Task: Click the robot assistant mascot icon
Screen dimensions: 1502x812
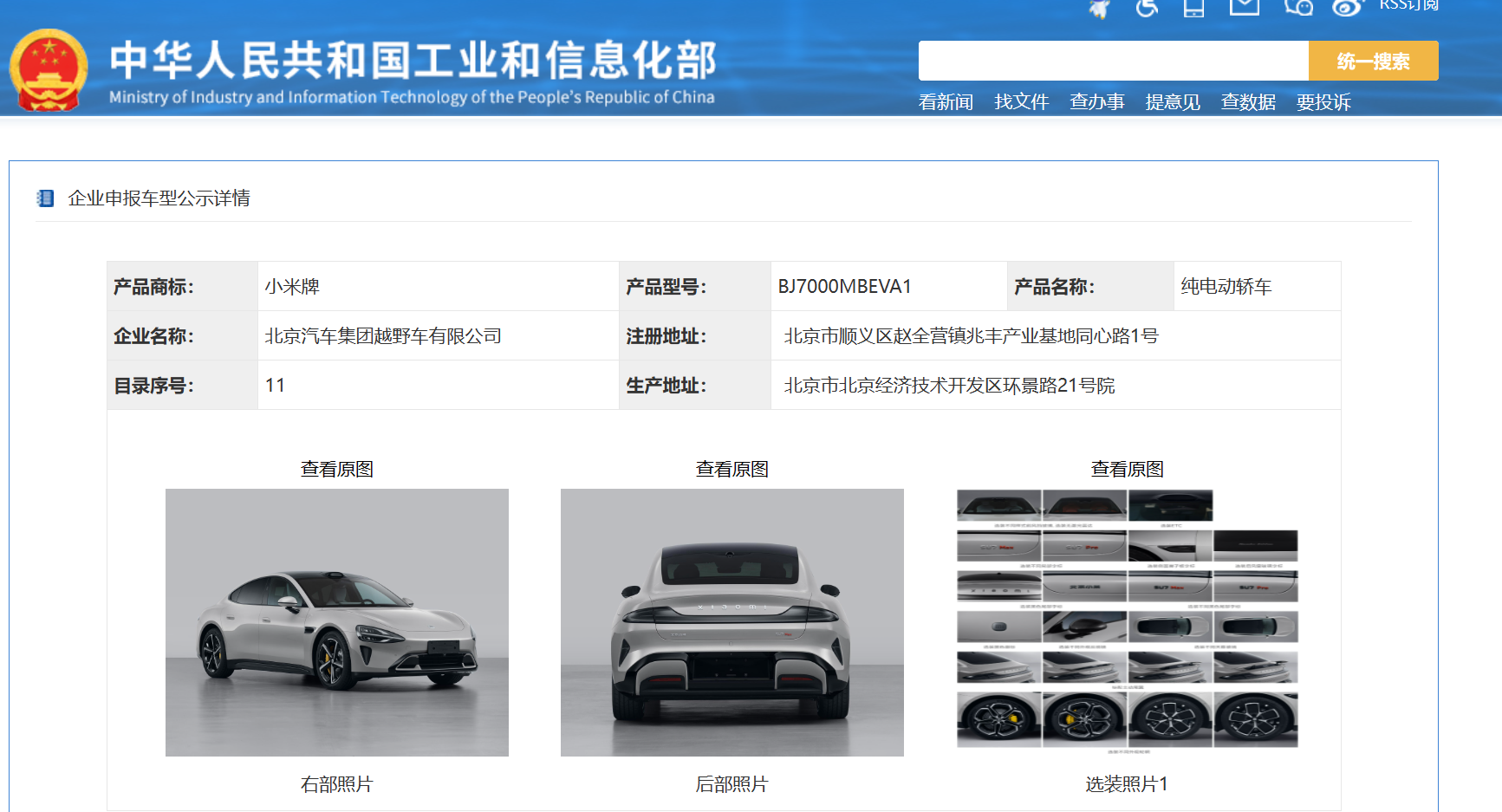Action: click(x=1100, y=8)
